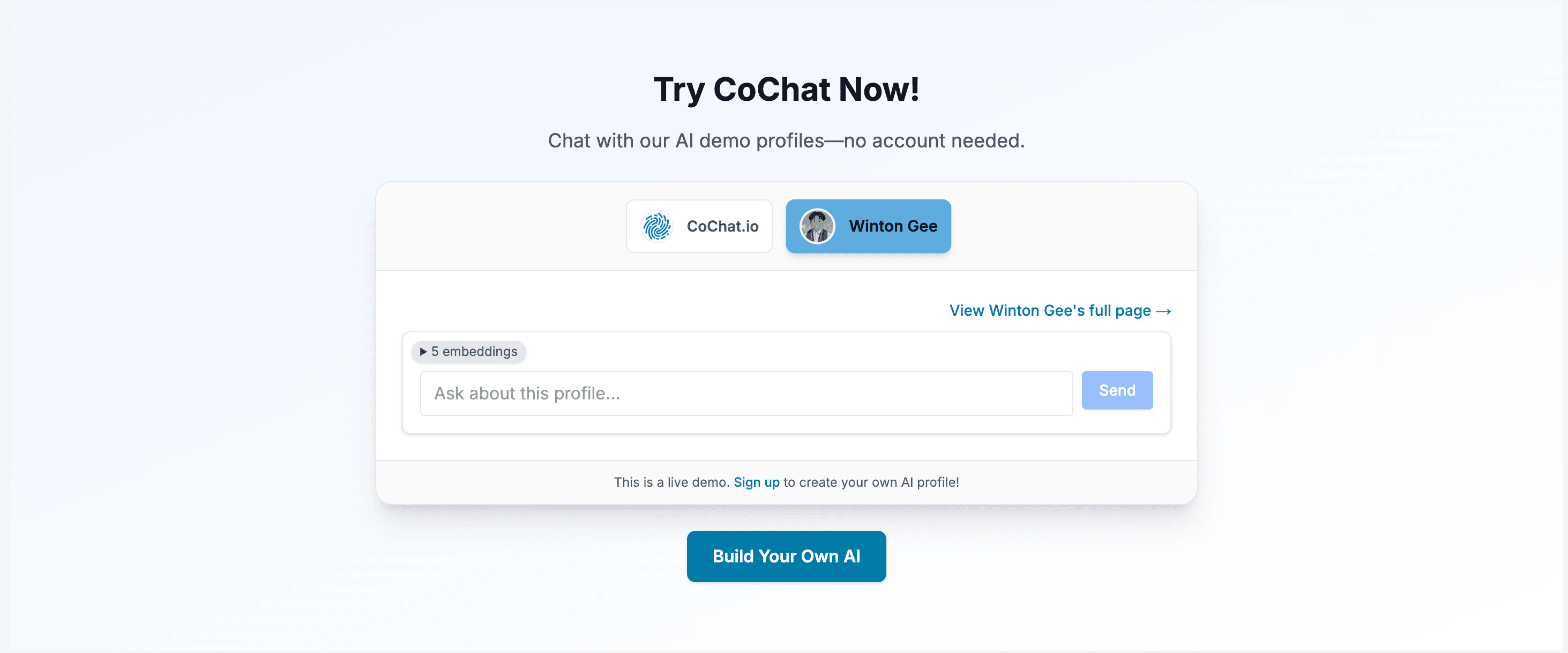Toggle the 5 embeddings badge open
The height and width of the screenshot is (653, 1568).
pos(469,352)
